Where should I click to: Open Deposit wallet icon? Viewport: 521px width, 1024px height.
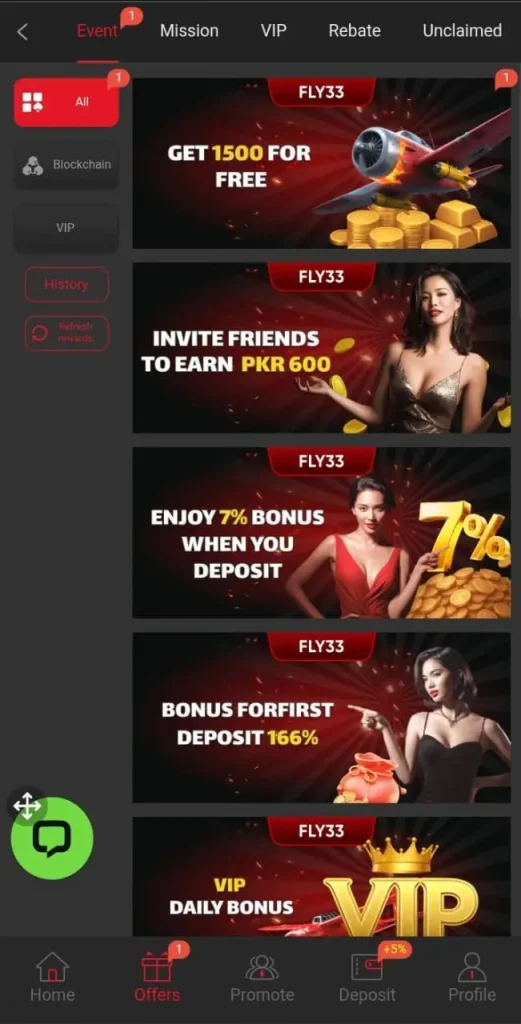pos(367,967)
